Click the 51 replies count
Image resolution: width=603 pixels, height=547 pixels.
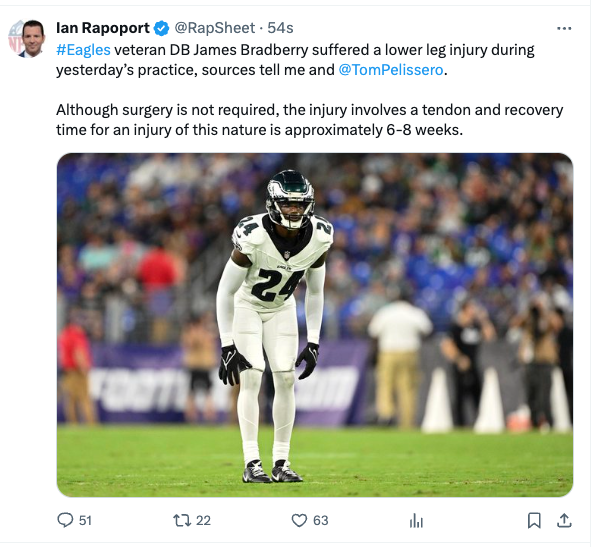point(85,521)
